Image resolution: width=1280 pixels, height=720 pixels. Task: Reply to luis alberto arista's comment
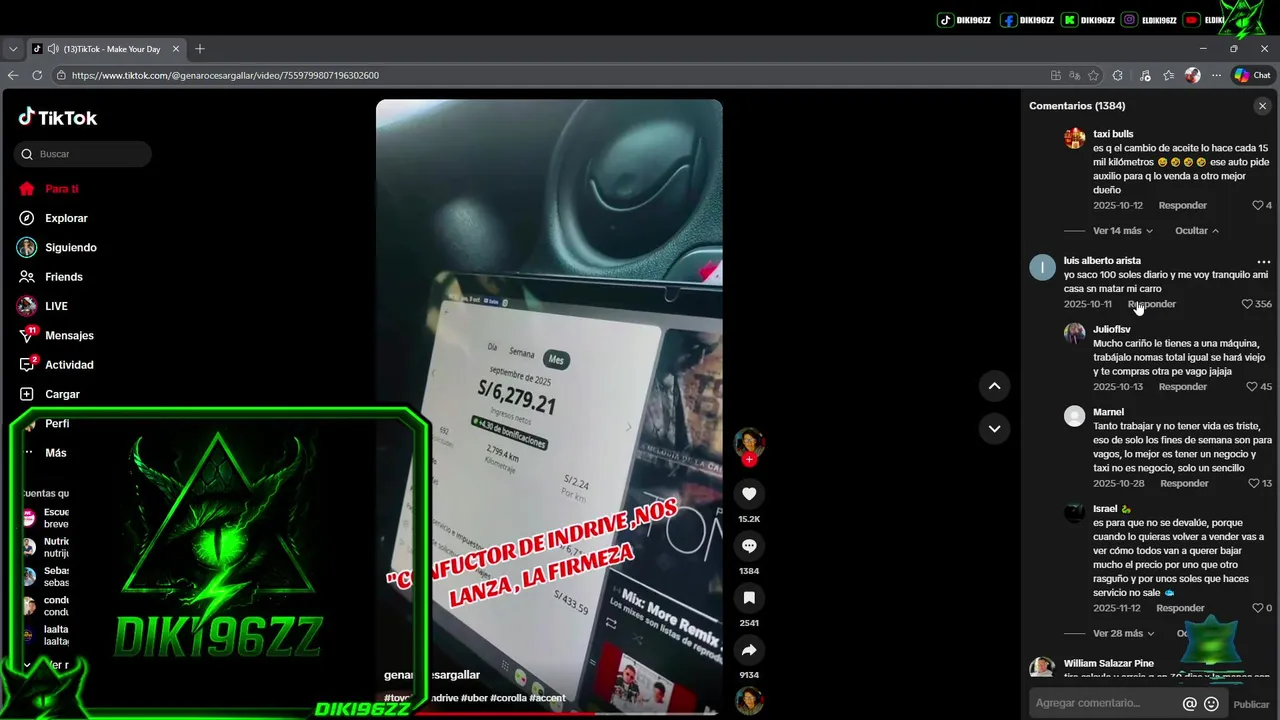[x=1152, y=304]
